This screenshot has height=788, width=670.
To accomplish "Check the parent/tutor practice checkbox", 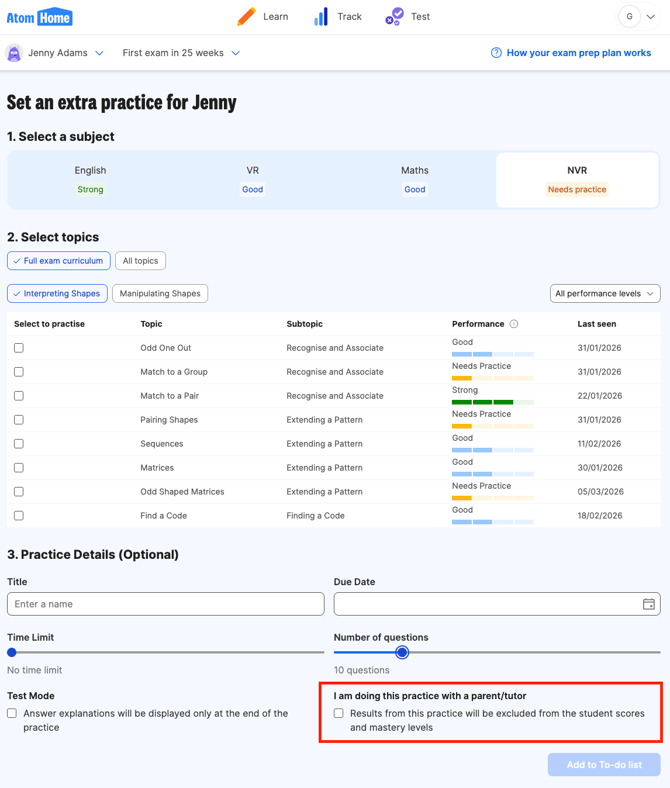I will click(x=339, y=714).
